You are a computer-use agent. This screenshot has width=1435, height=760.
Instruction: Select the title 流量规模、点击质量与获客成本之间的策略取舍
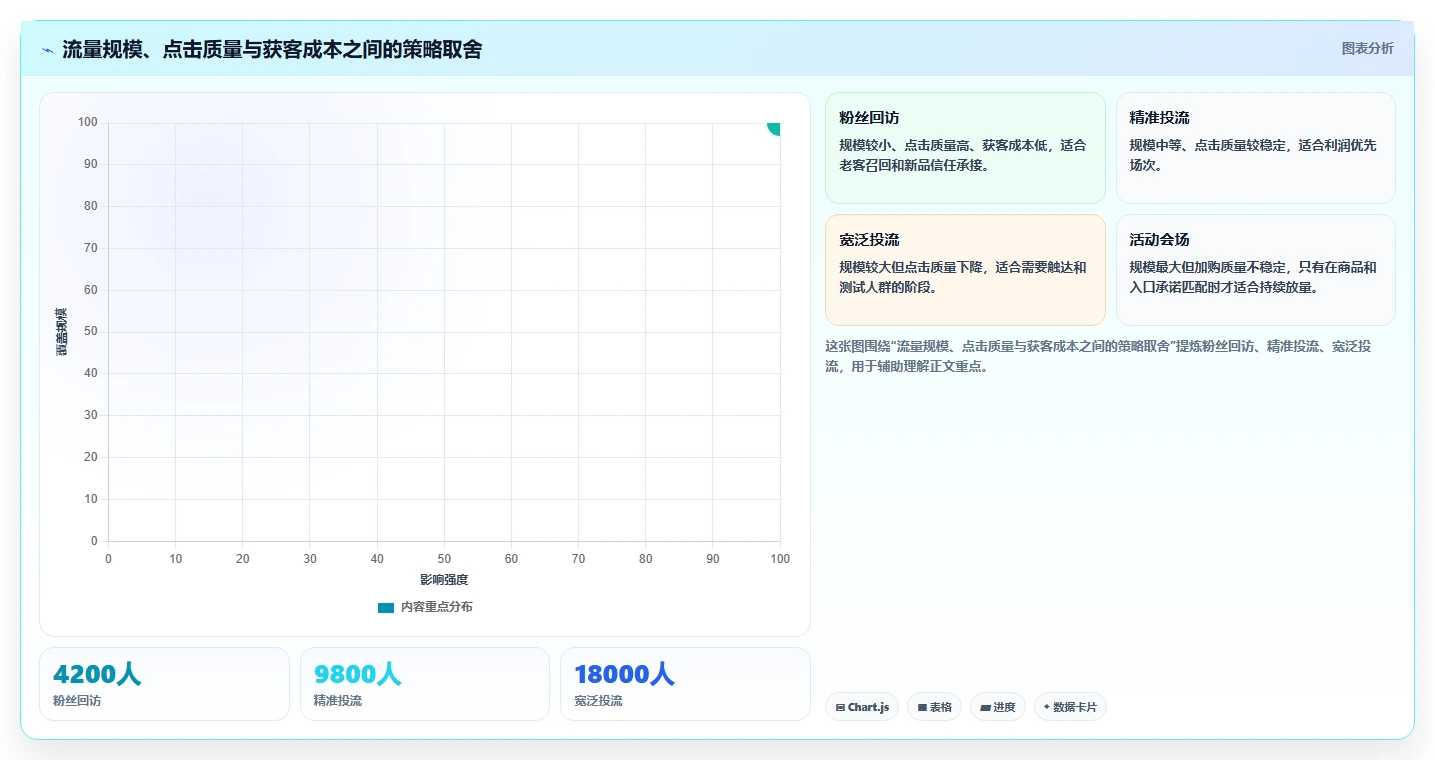tap(272, 49)
